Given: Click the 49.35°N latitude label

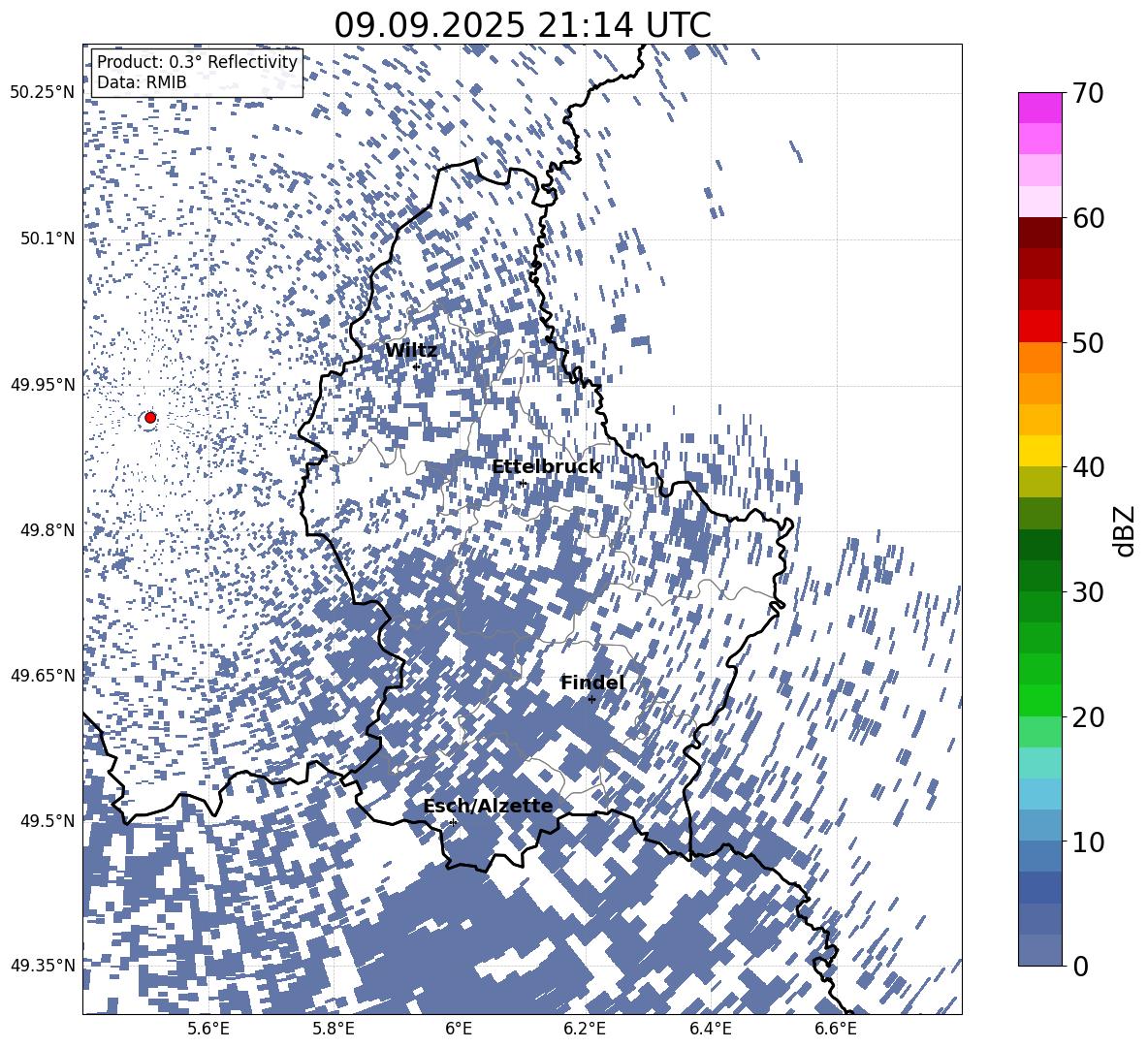Looking at the screenshot, I should [43, 966].
